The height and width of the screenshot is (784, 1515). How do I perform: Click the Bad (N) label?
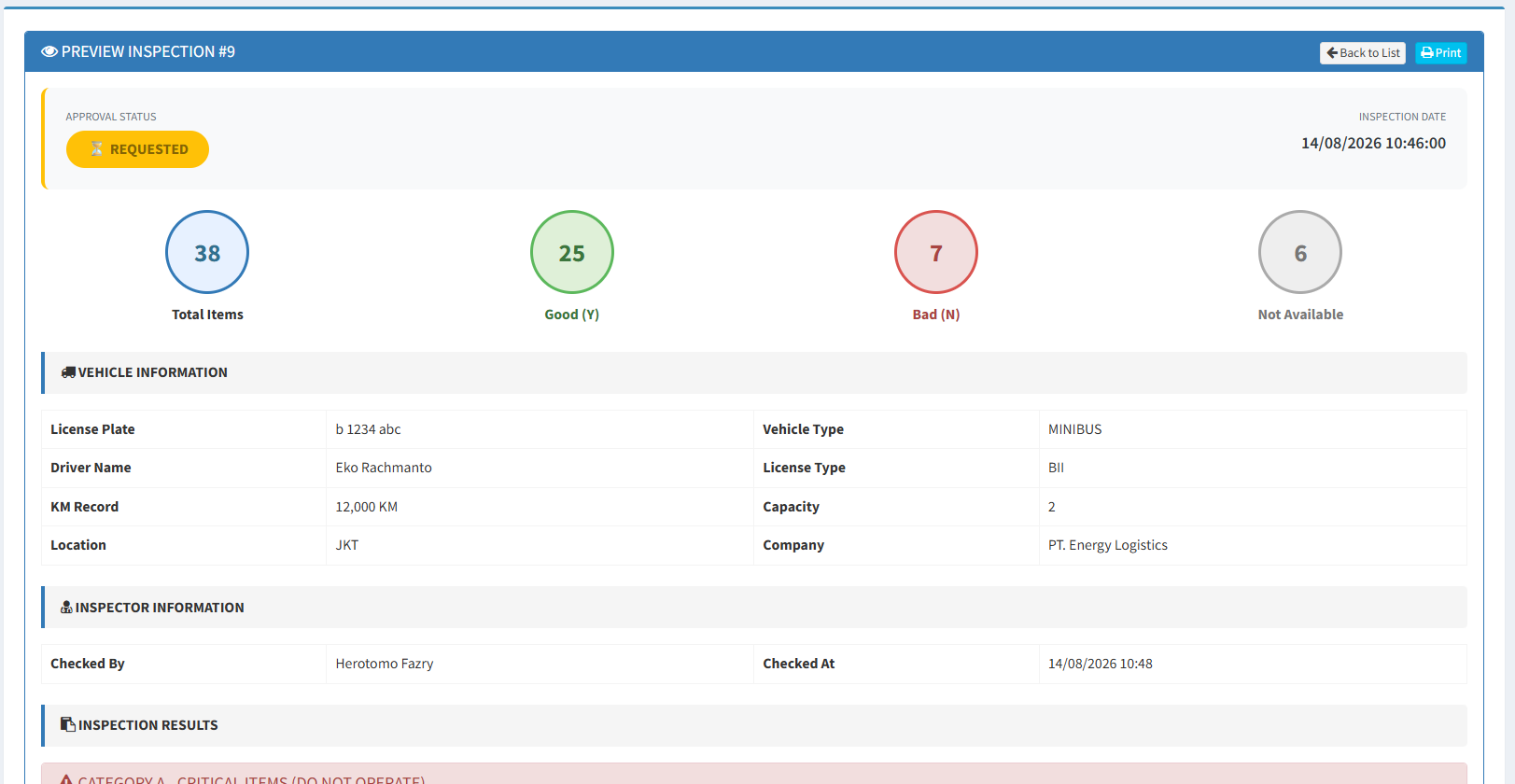(936, 315)
